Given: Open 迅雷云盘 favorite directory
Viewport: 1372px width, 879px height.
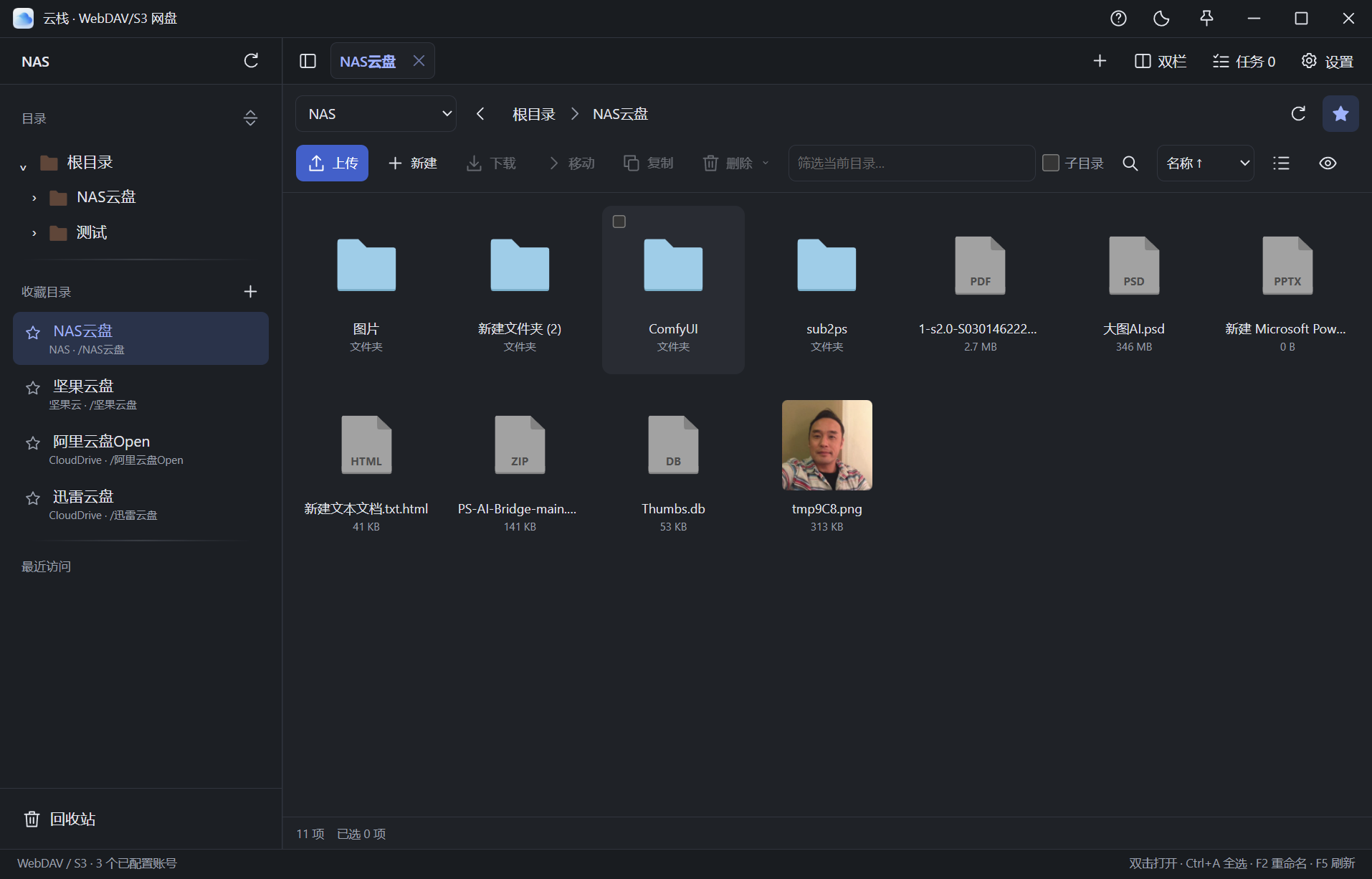Looking at the screenshot, I should (x=140, y=504).
